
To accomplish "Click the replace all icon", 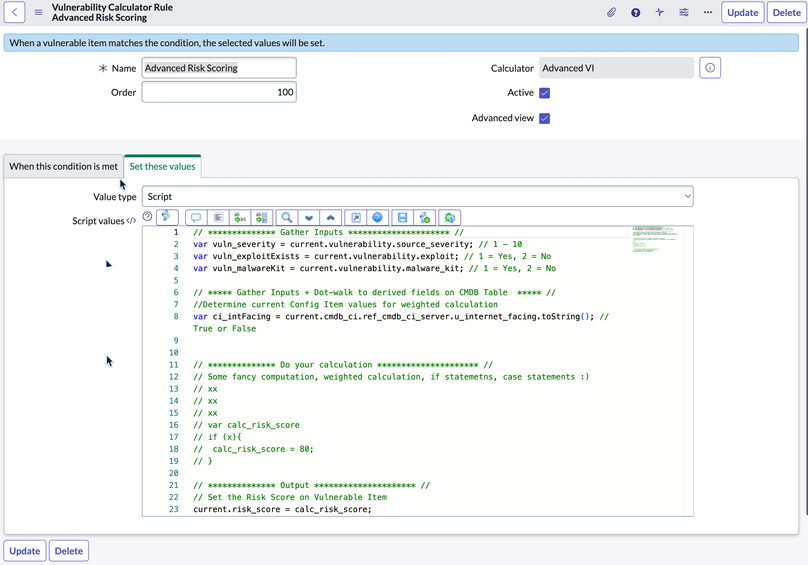I will (x=262, y=218).
